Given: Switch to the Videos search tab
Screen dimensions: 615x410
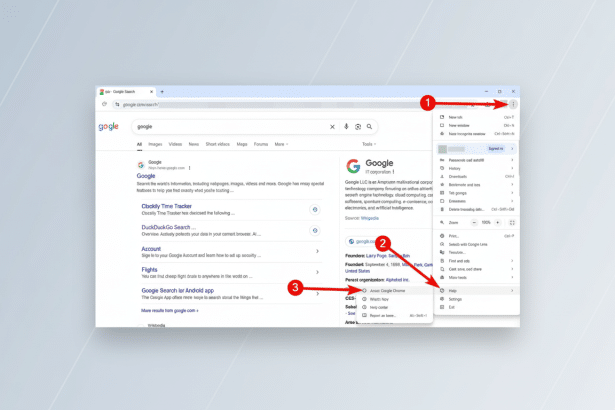Looking at the screenshot, I should pyautogui.click(x=175, y=144).
